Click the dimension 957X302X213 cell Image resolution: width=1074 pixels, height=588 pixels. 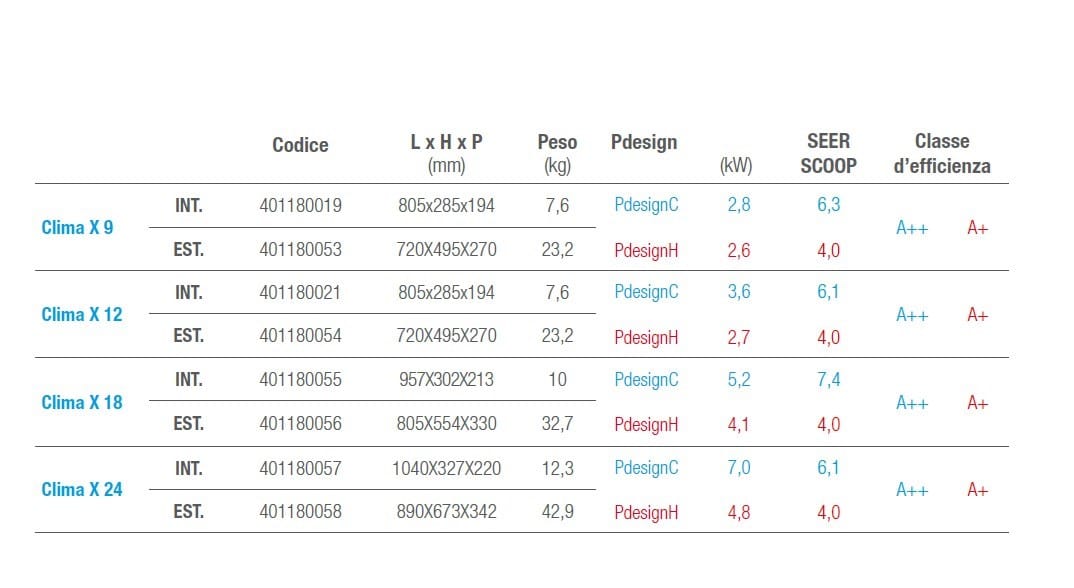446,380
